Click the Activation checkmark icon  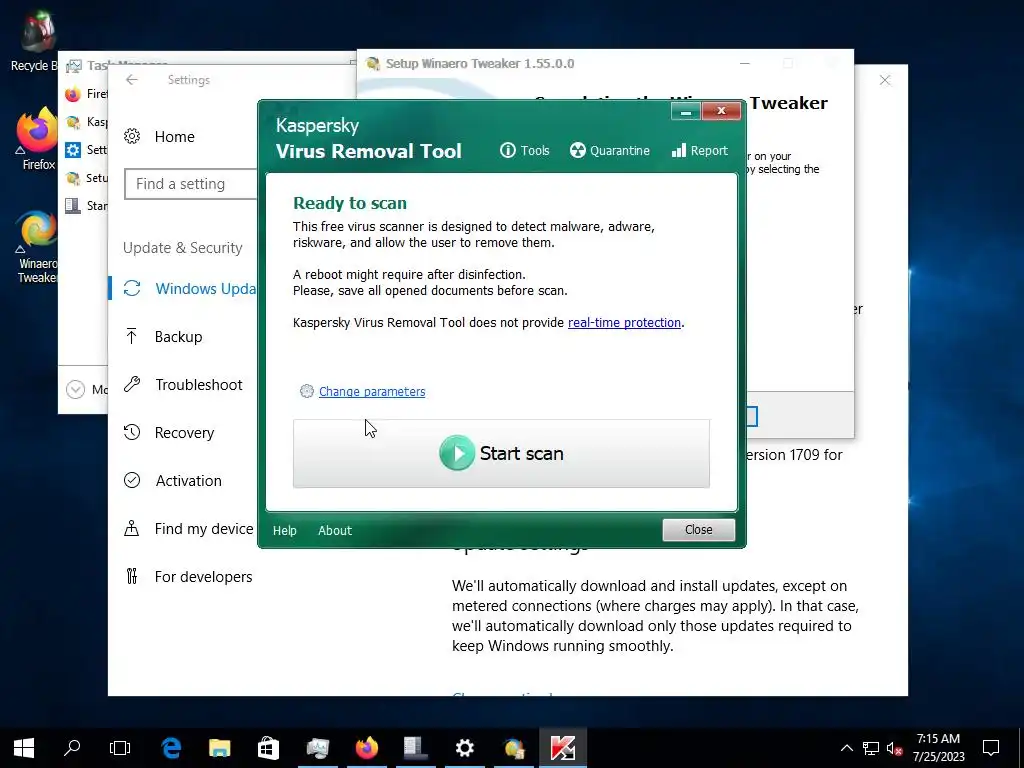(x=132, y=480)
